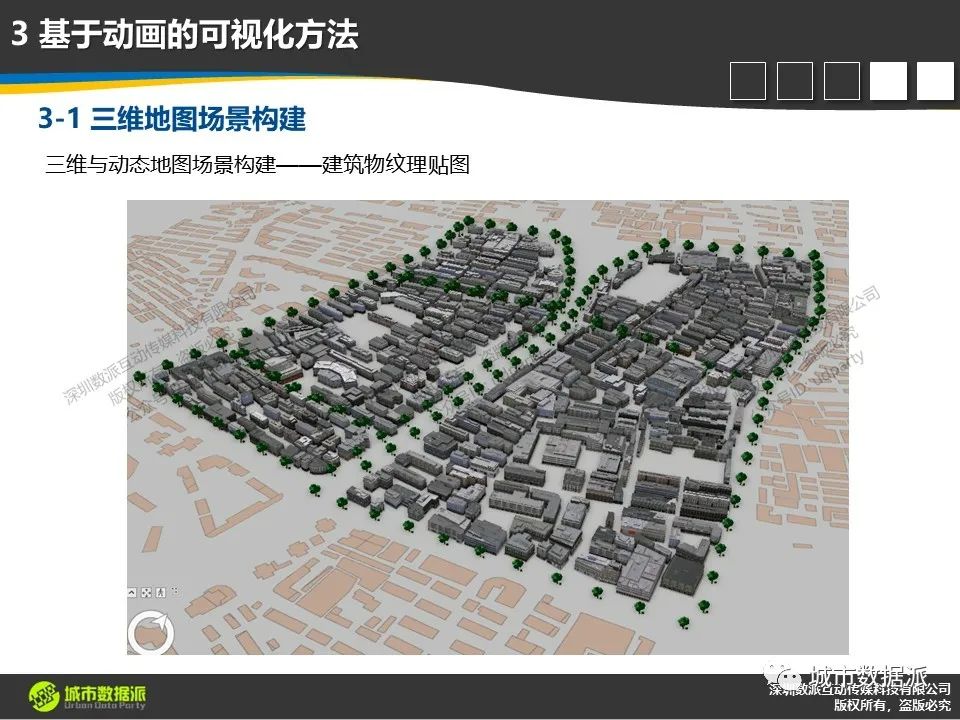Select footer text '深圳数派互动传媒科技有限公司'

[860, 689]
